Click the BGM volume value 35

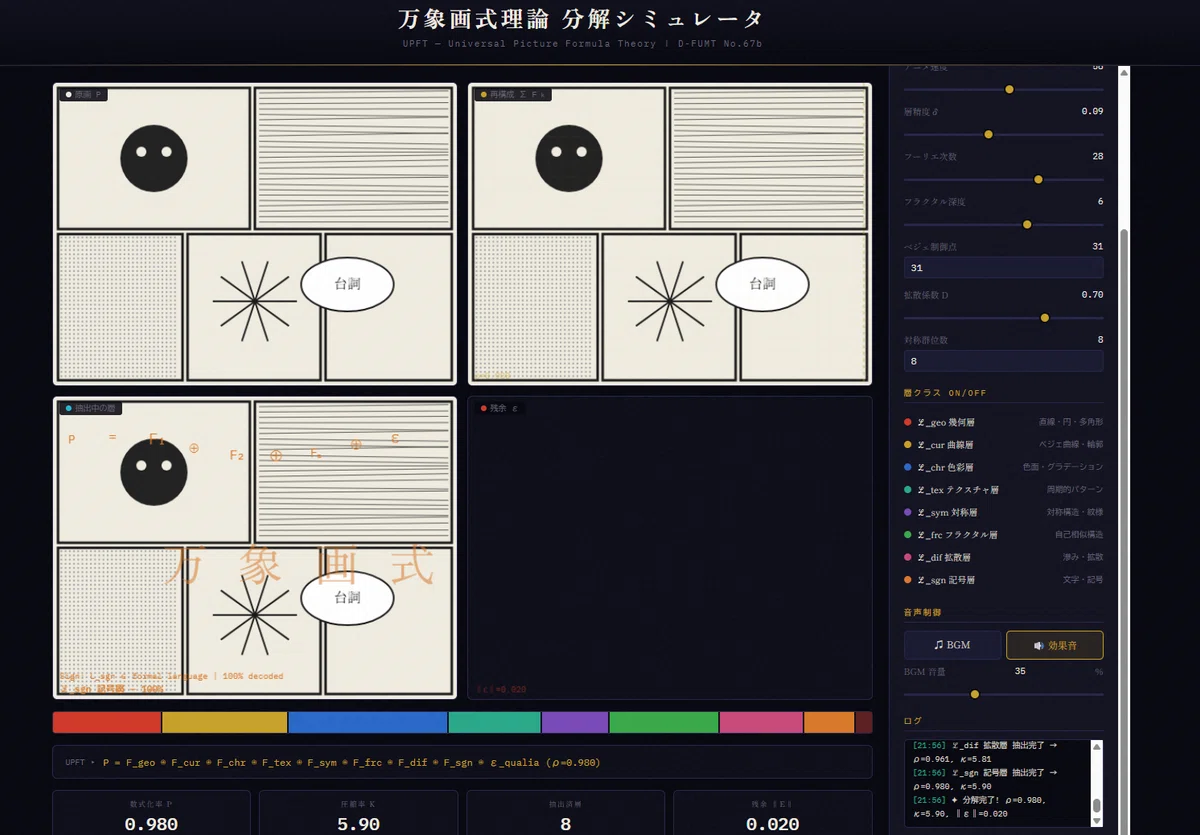point(1019,671)
